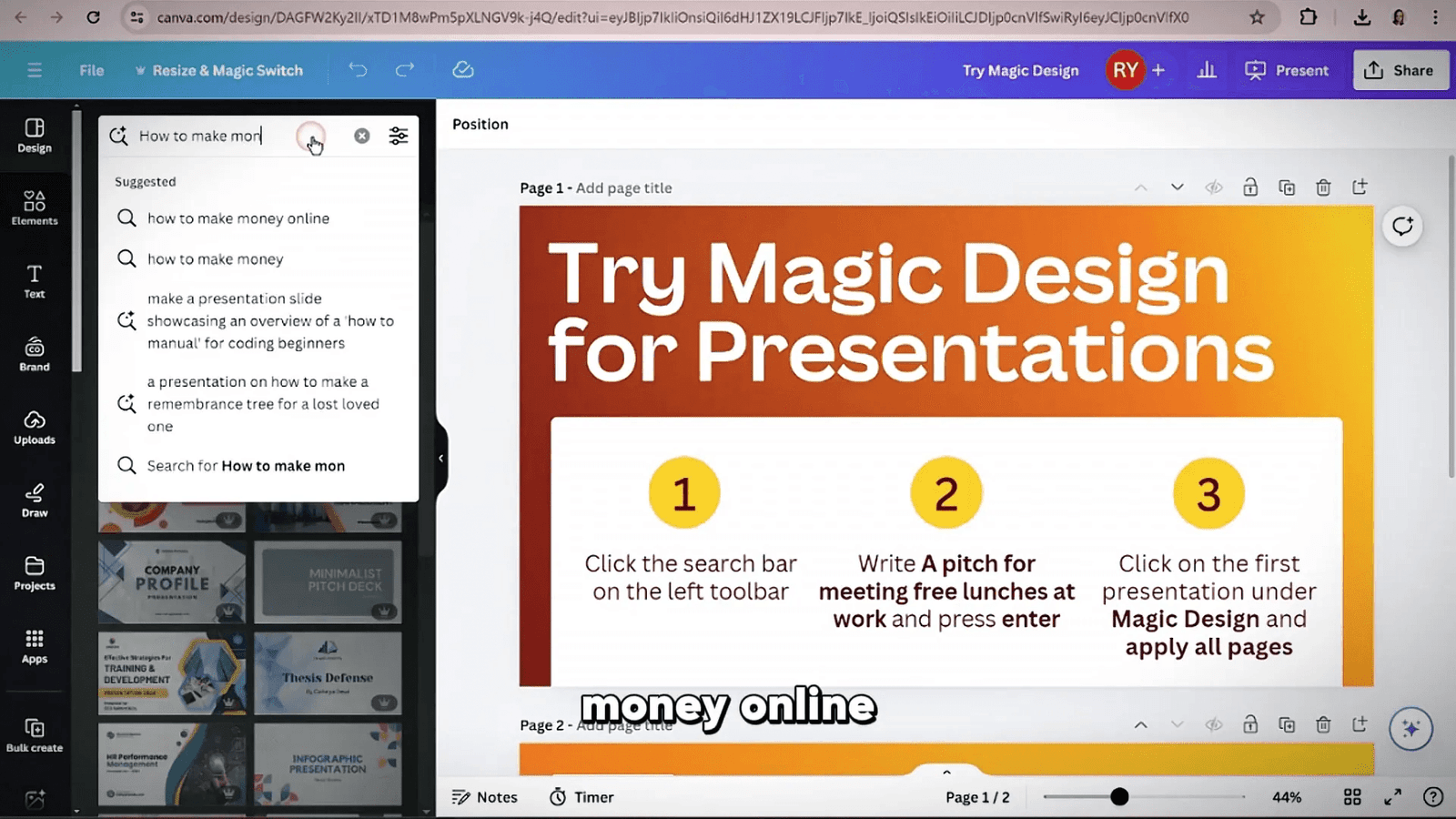Lock Page 2
The height and width of the screenshot is (819, 1456).
coord(1250,724)
